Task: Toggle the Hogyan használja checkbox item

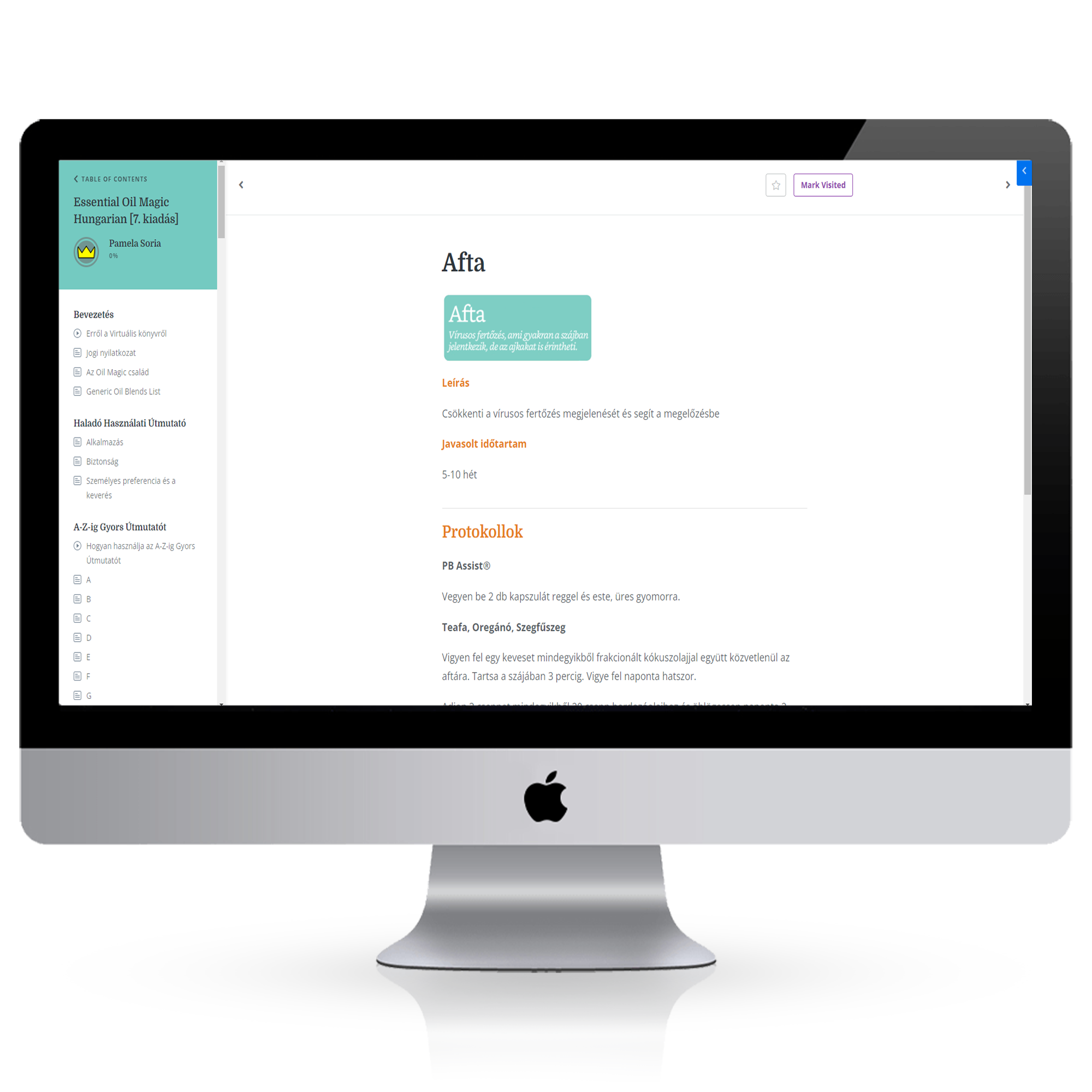Action: pos(77,545)
